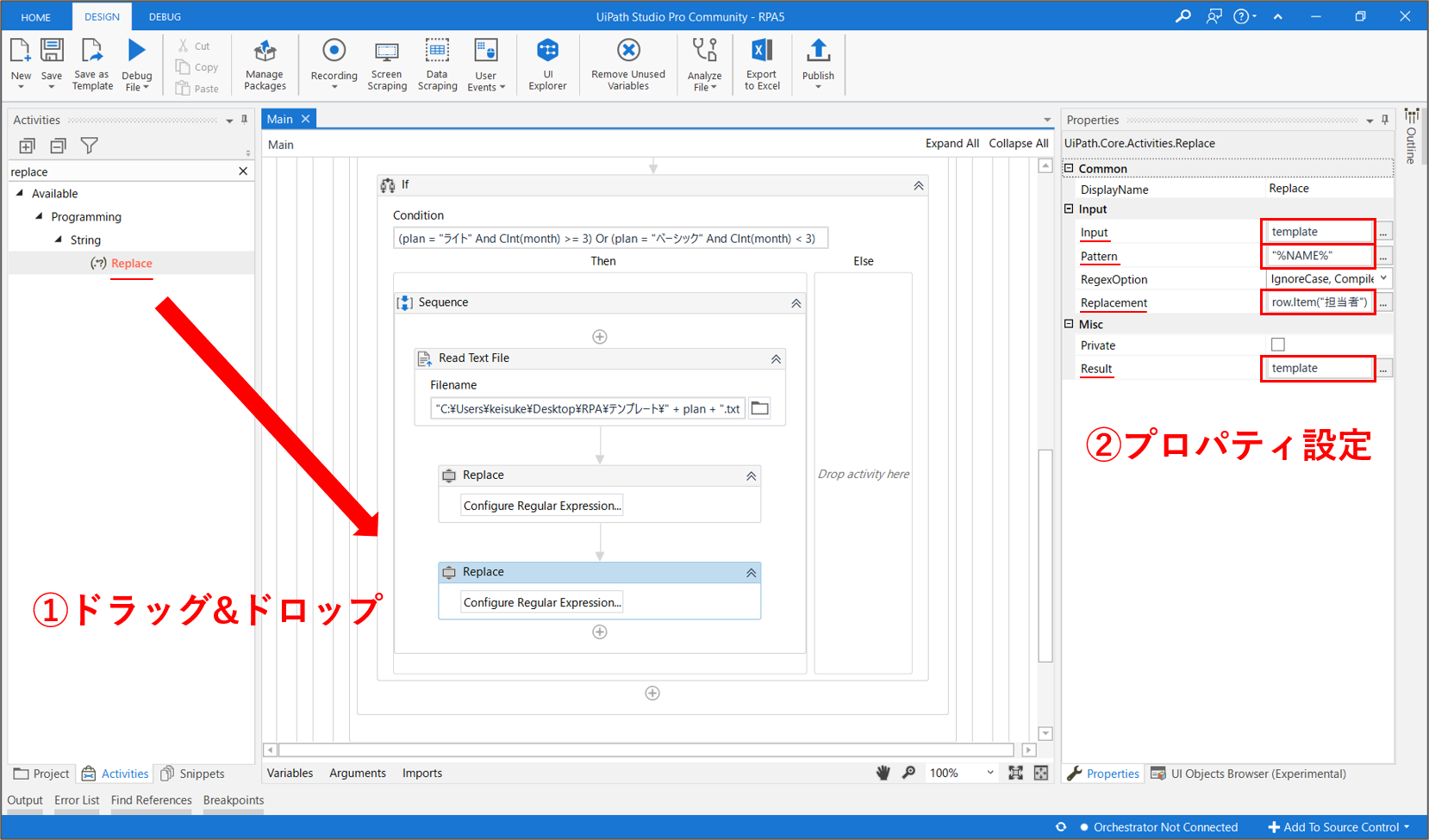Collapse the Misc properties section

(x=1069, y=324)
